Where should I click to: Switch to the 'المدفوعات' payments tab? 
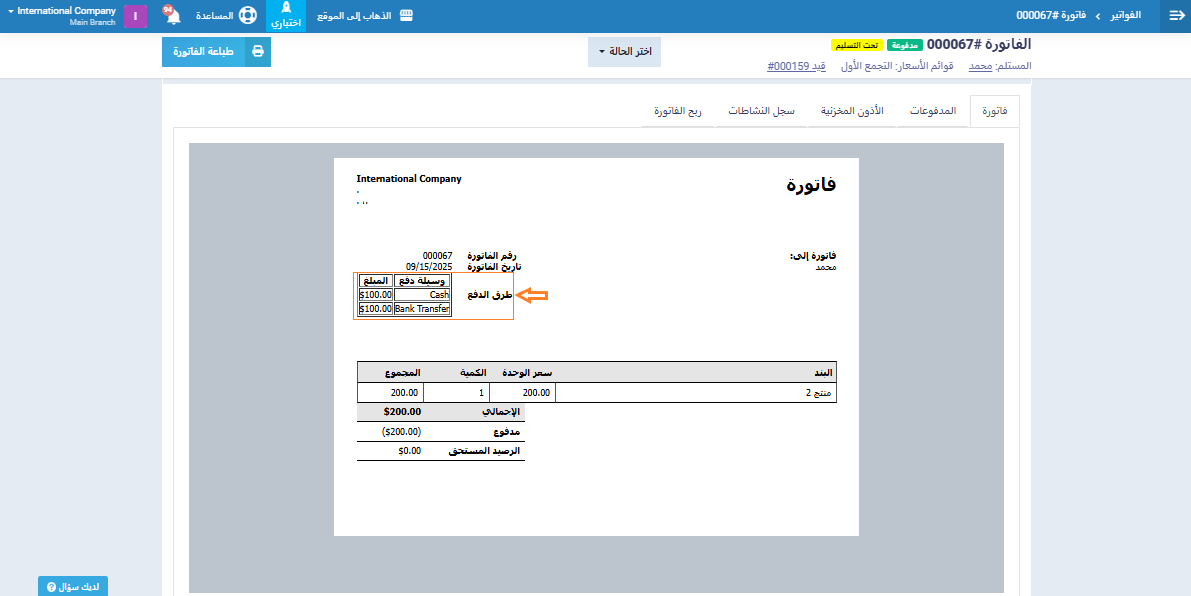933,111
